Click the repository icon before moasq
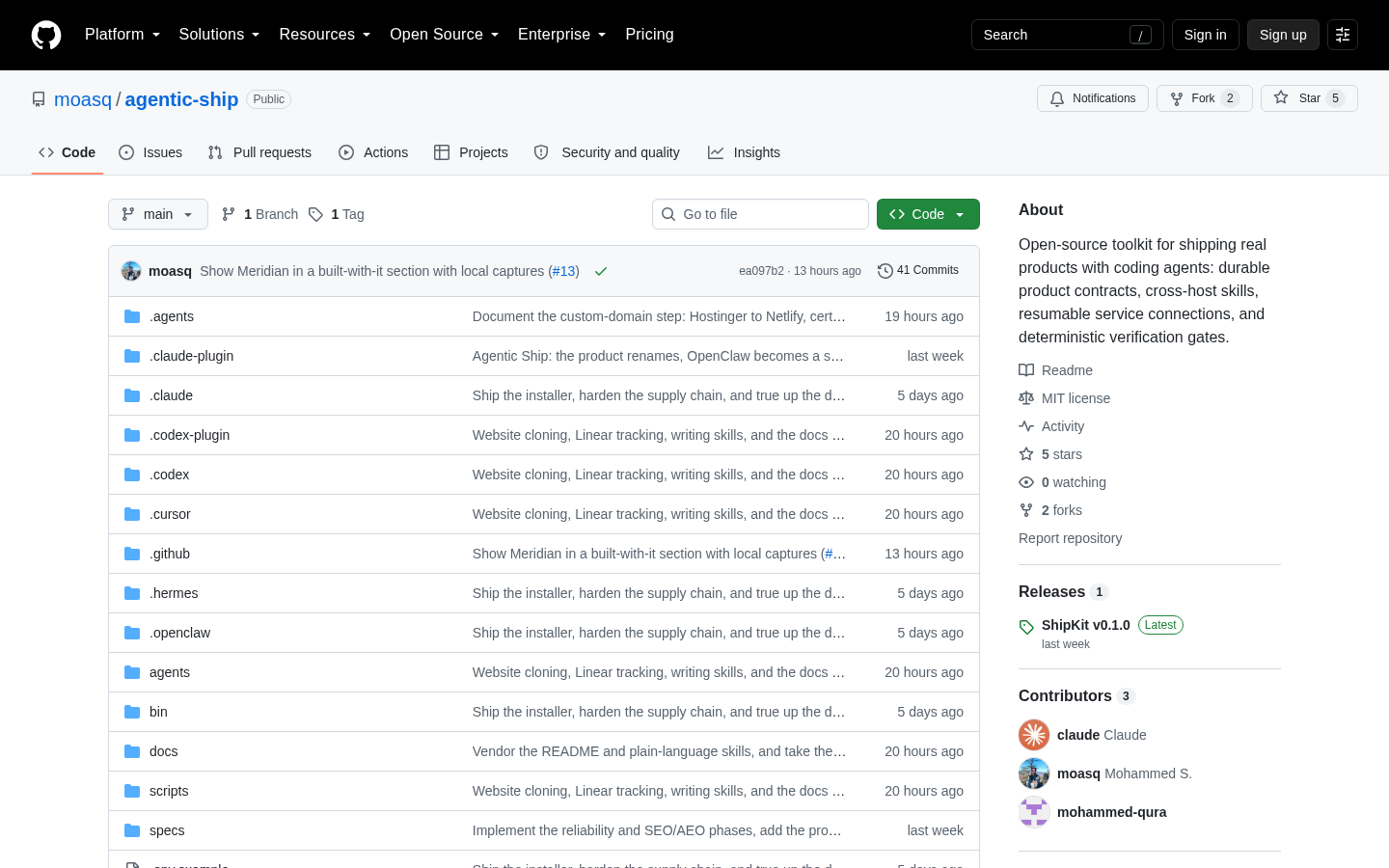The height and width of the screenshot is (868, 1389). (x=39, y=99)
